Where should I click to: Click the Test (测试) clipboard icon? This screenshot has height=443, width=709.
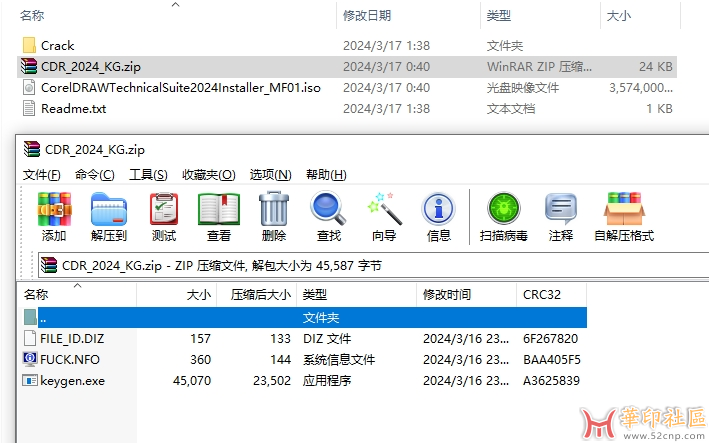click(x=164, y=209)
